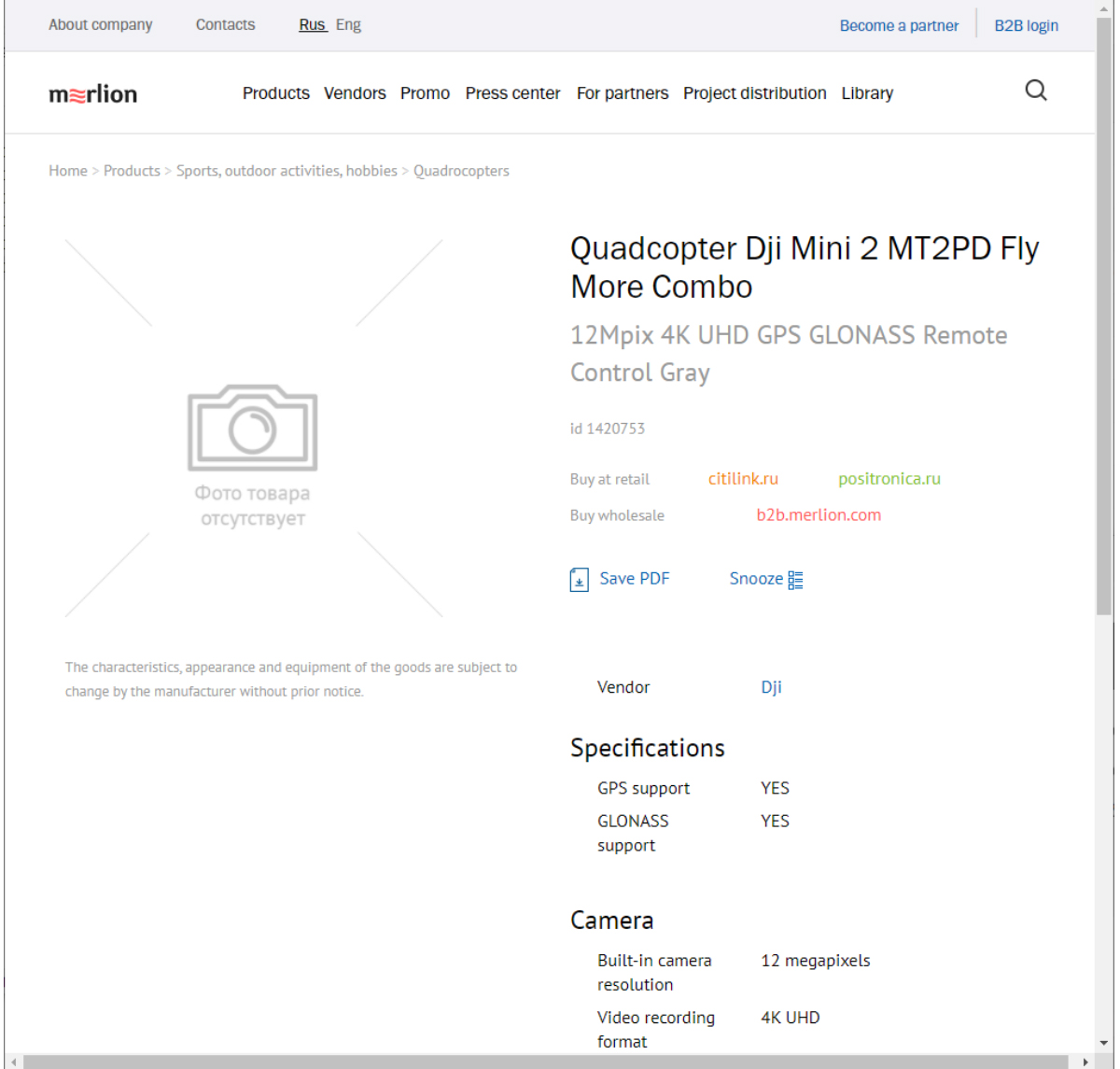Open Sports, outdoor activities, hobbies breadcrumb
This screenshot has width=1120, height=1069.
coord(287,171)
